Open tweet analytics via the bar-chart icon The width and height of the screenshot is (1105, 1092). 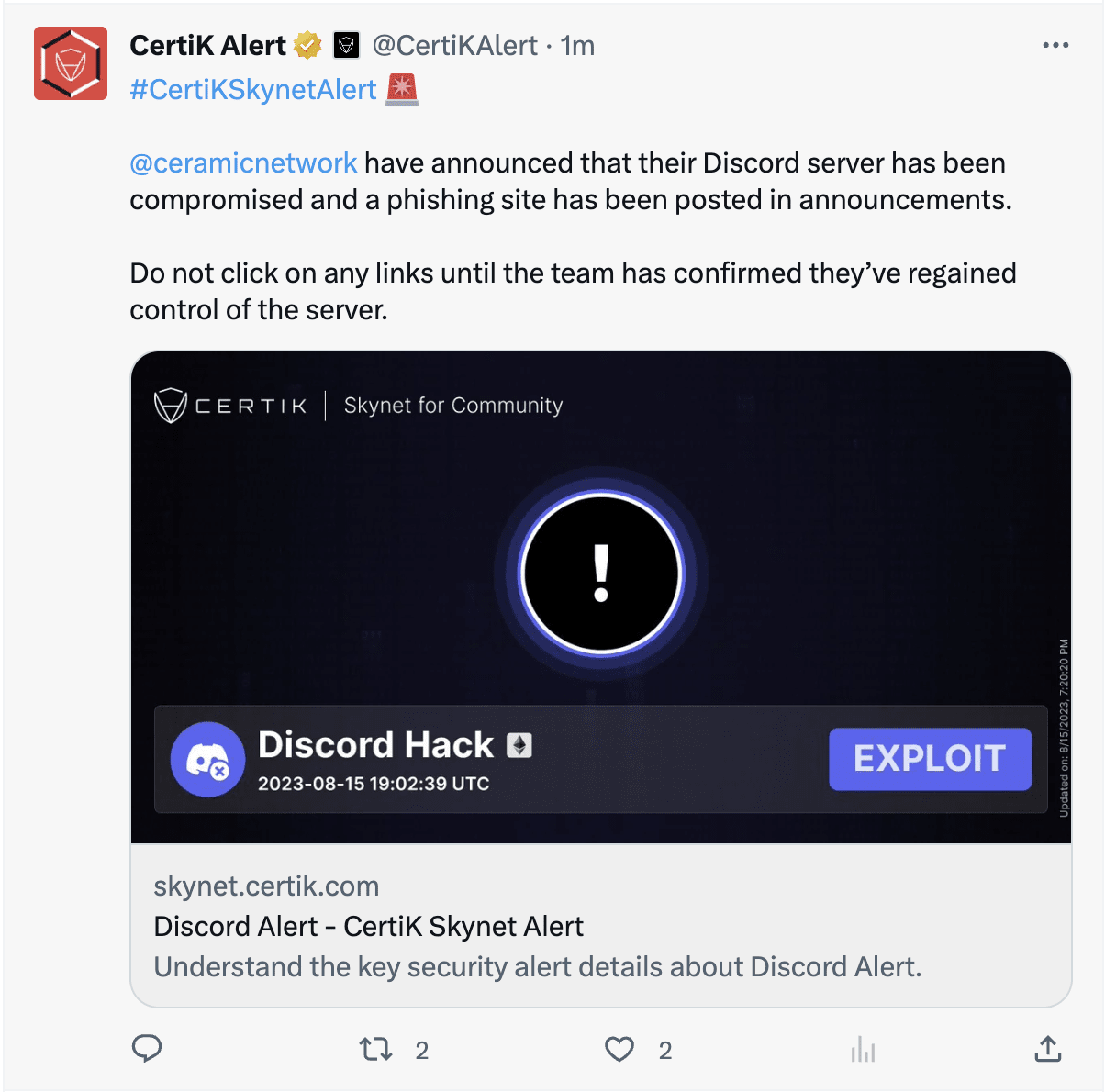point(863,1049)
